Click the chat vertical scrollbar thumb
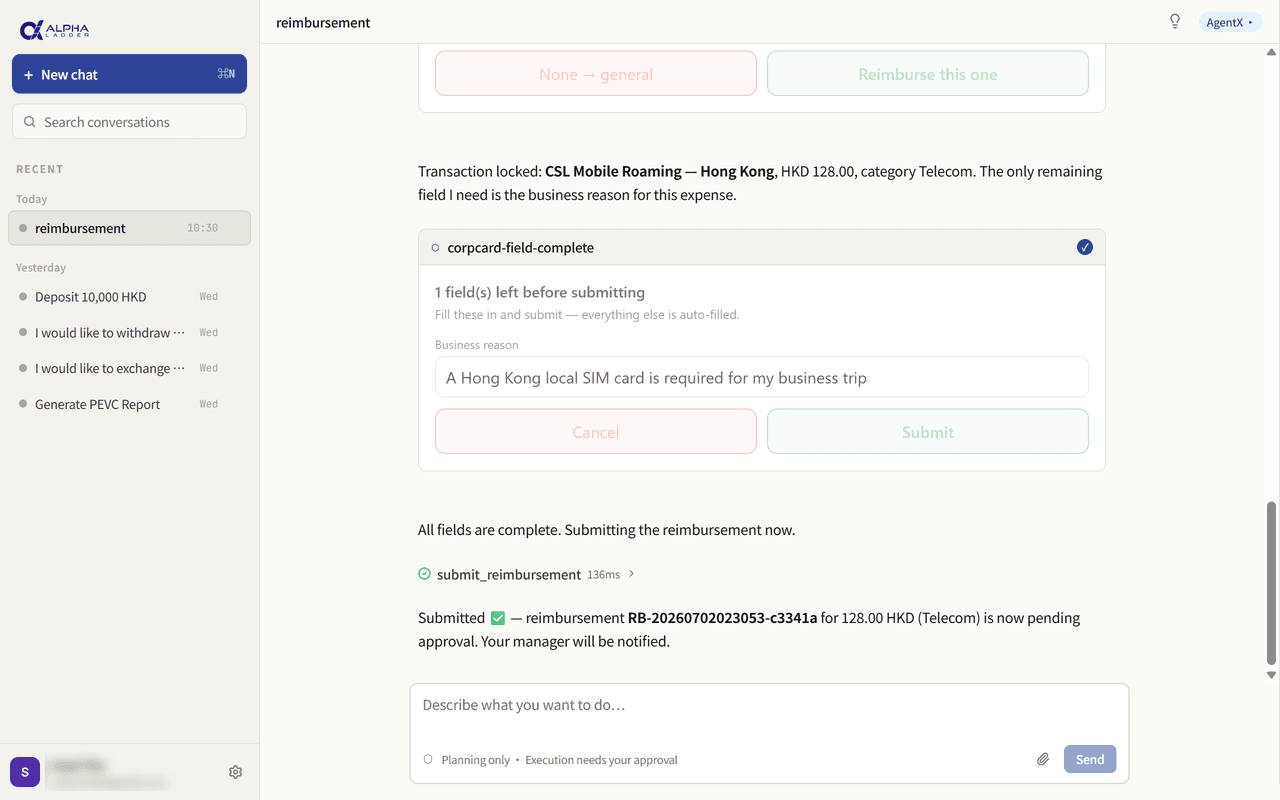Screen dimensions: 1280x800 [1272, 583]
